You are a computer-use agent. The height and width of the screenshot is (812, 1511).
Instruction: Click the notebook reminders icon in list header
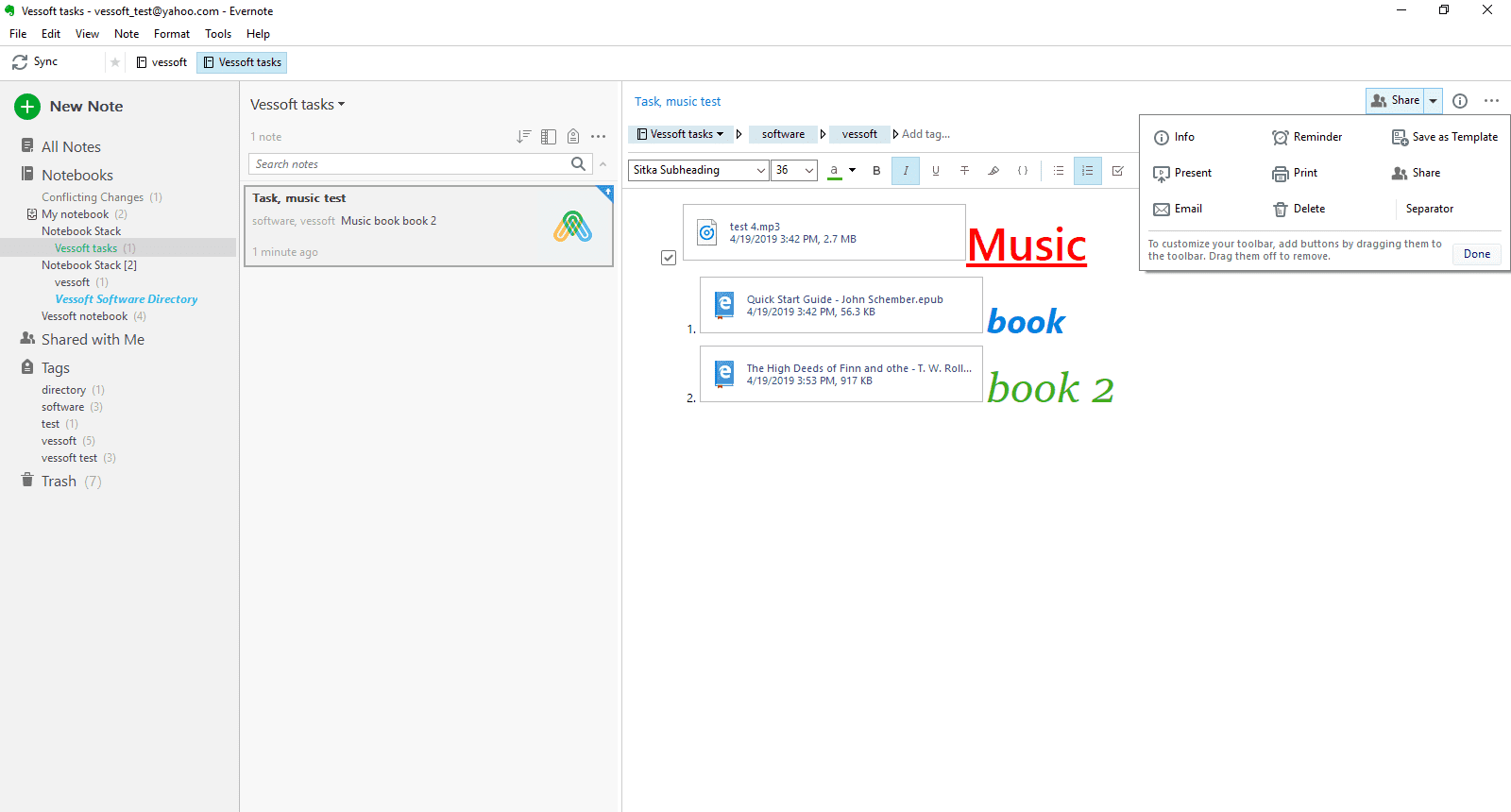pos(573,137)
